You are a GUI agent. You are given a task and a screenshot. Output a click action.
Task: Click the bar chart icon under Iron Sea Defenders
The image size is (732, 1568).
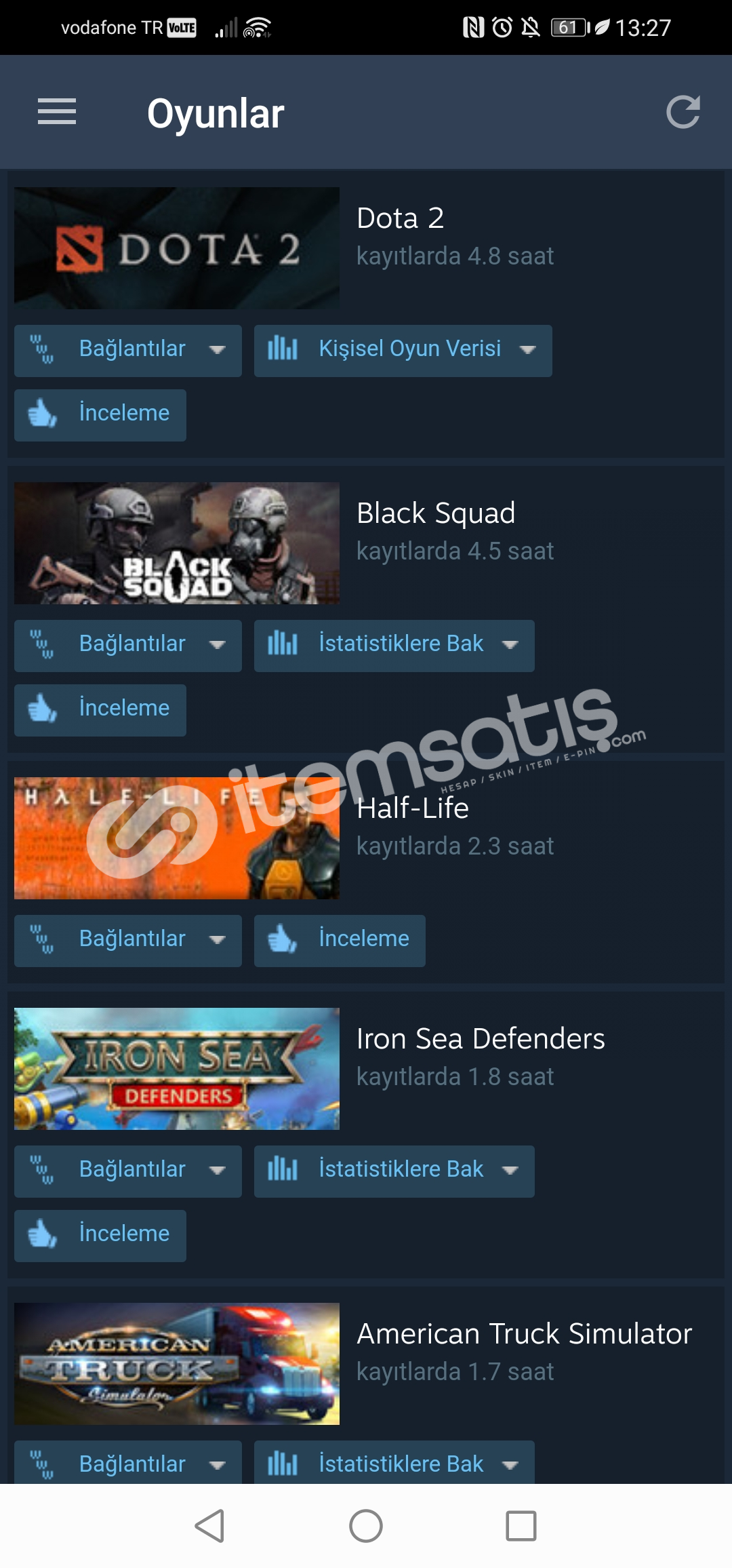point(283,1169)
